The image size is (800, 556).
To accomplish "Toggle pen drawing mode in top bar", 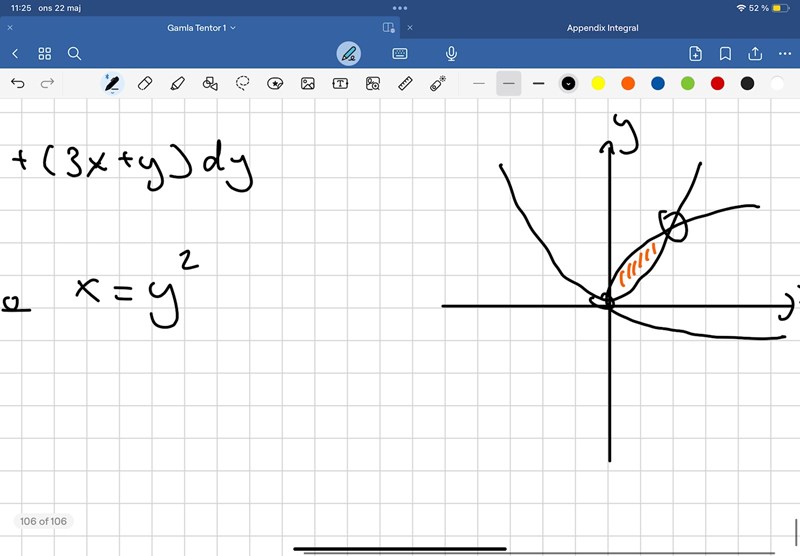I will pyautogui.click(x=348, y=53).
